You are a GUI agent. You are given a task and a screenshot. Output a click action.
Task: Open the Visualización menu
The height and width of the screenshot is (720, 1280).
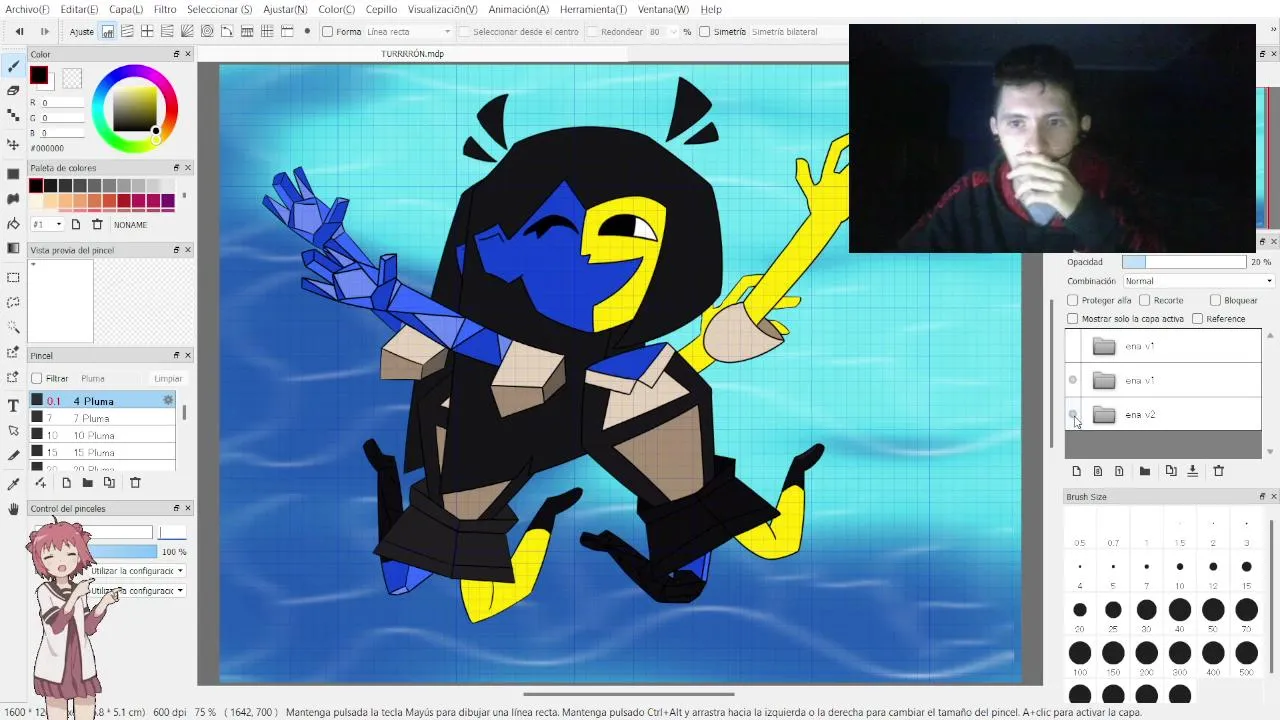coord(443,9)
